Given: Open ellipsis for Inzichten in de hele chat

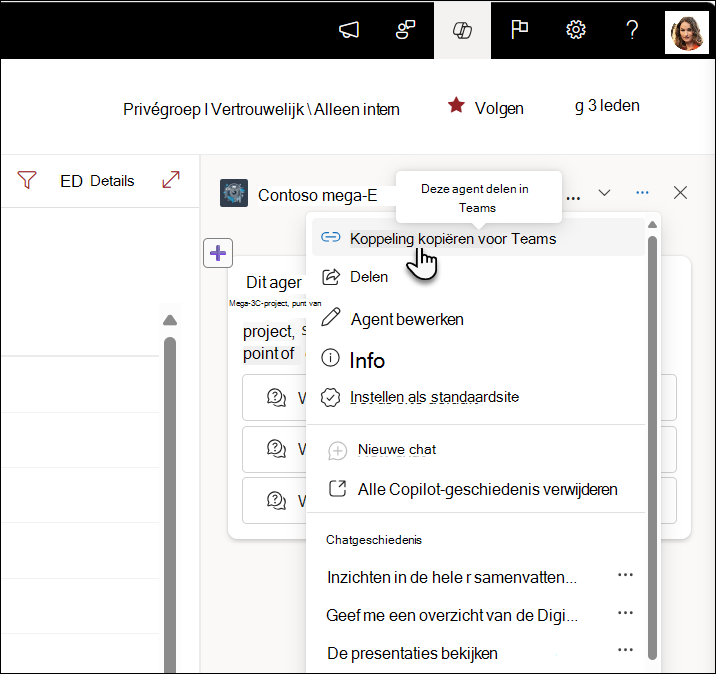Looking at the screenshot, I should coord(625,574).
